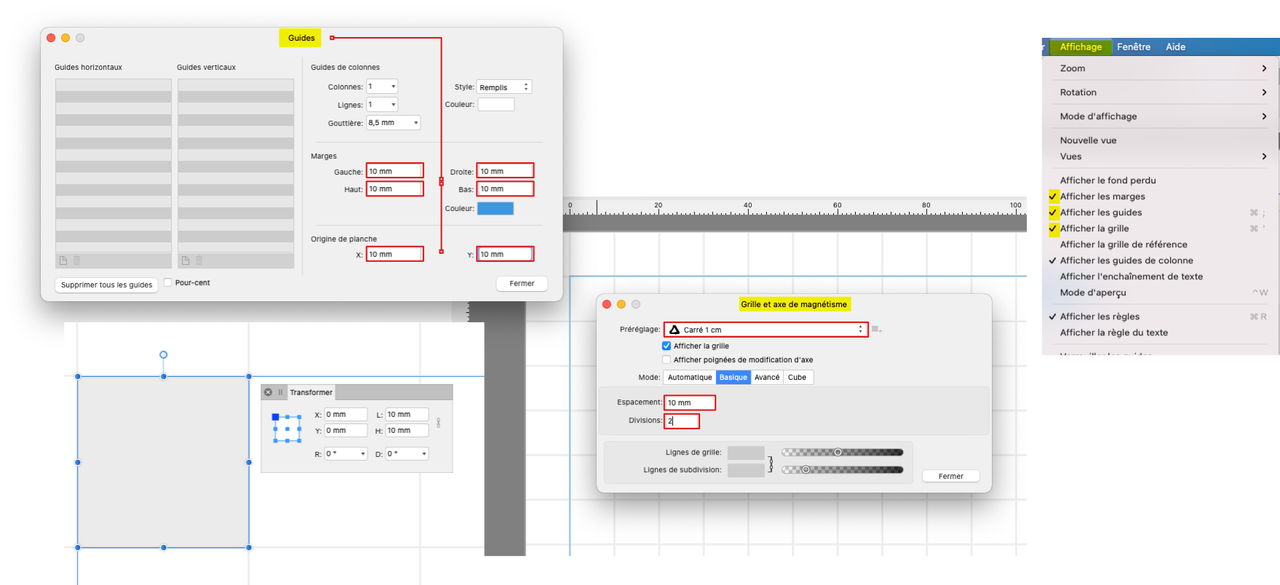
Task: Select the top-left anchor point in Transformer
Action: pyautogui.click(x=276, y=417)
